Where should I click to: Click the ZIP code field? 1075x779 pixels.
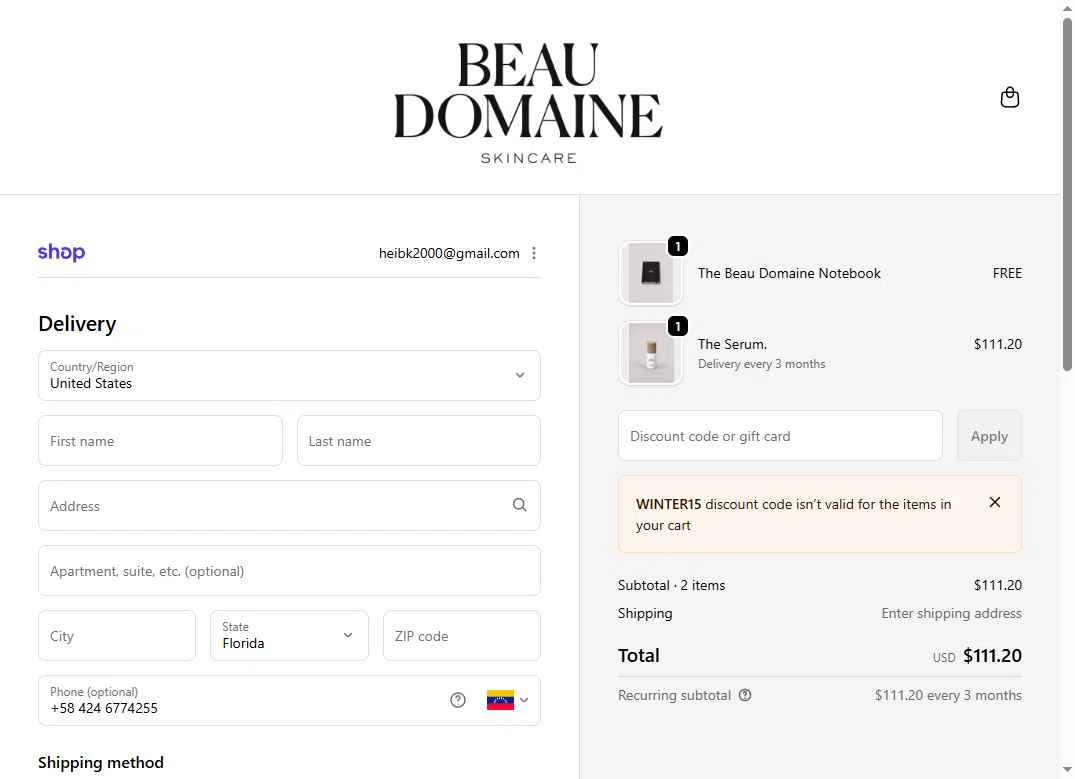tap(462, 636)
